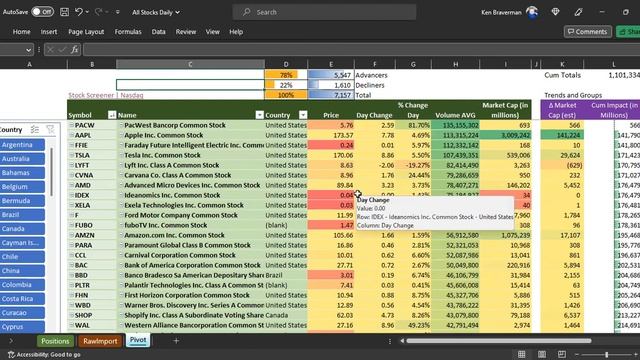This screenshot has width=640, height=360.
Task: Click into the formula bar input
Action: tap(361, 50)
